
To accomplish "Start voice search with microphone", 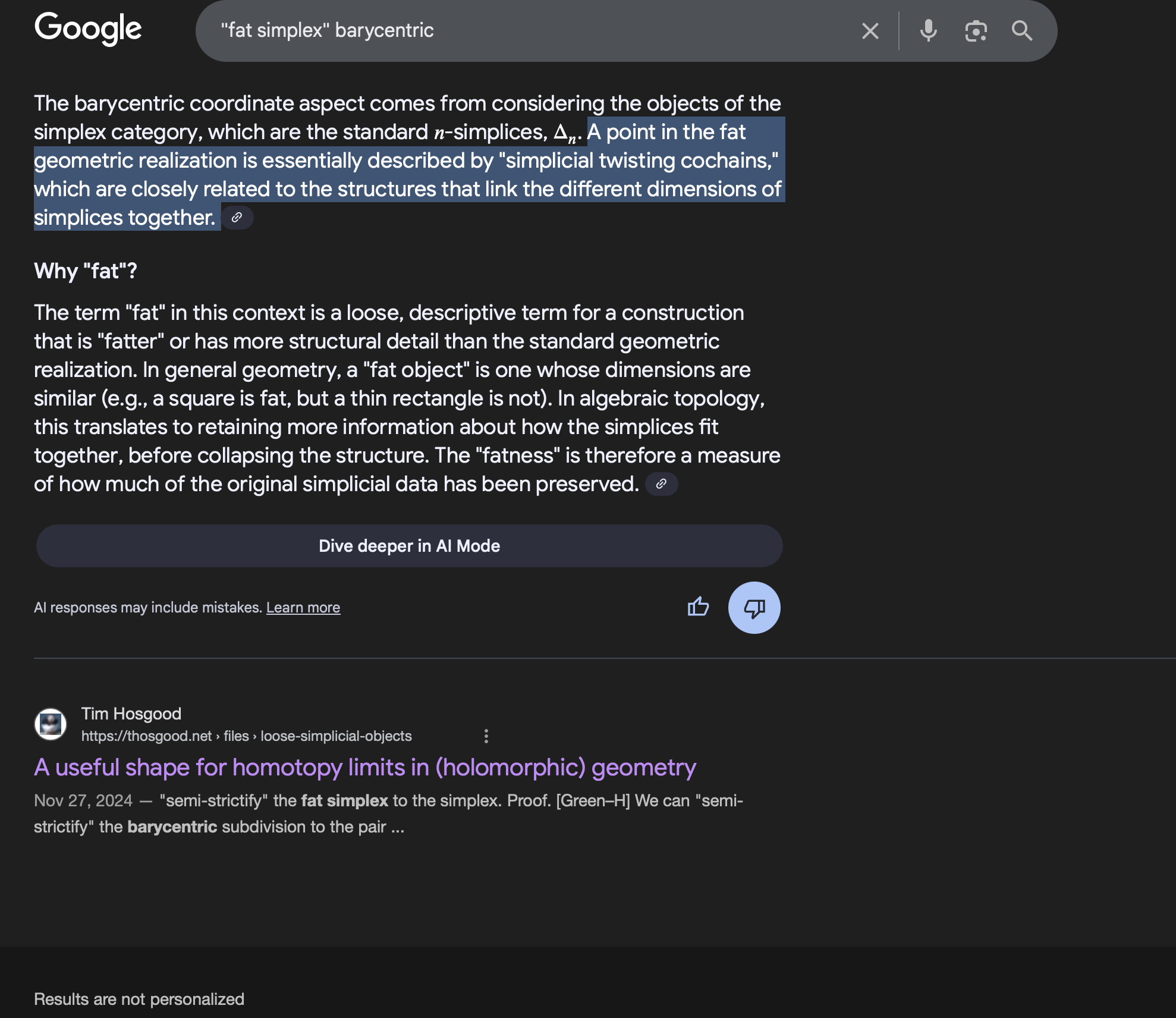I will point(928,31).
